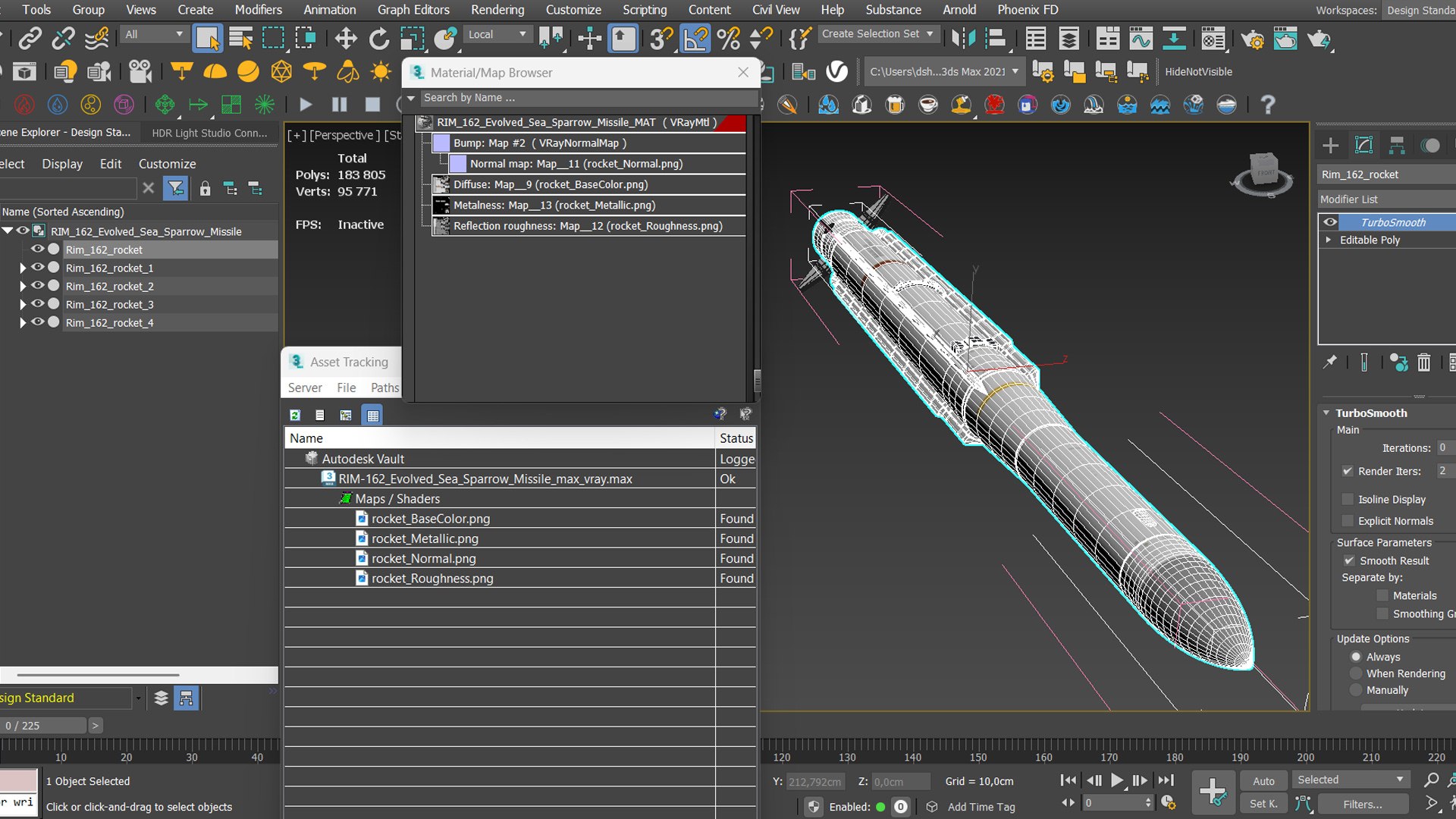
Task: Enable Explicit Normals checkbox
Action: click(1348, 521)
